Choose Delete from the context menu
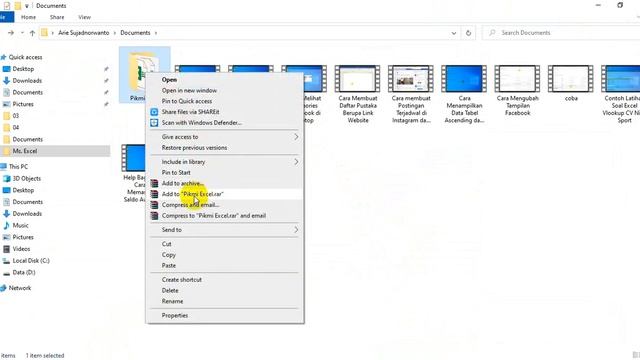 170,290
